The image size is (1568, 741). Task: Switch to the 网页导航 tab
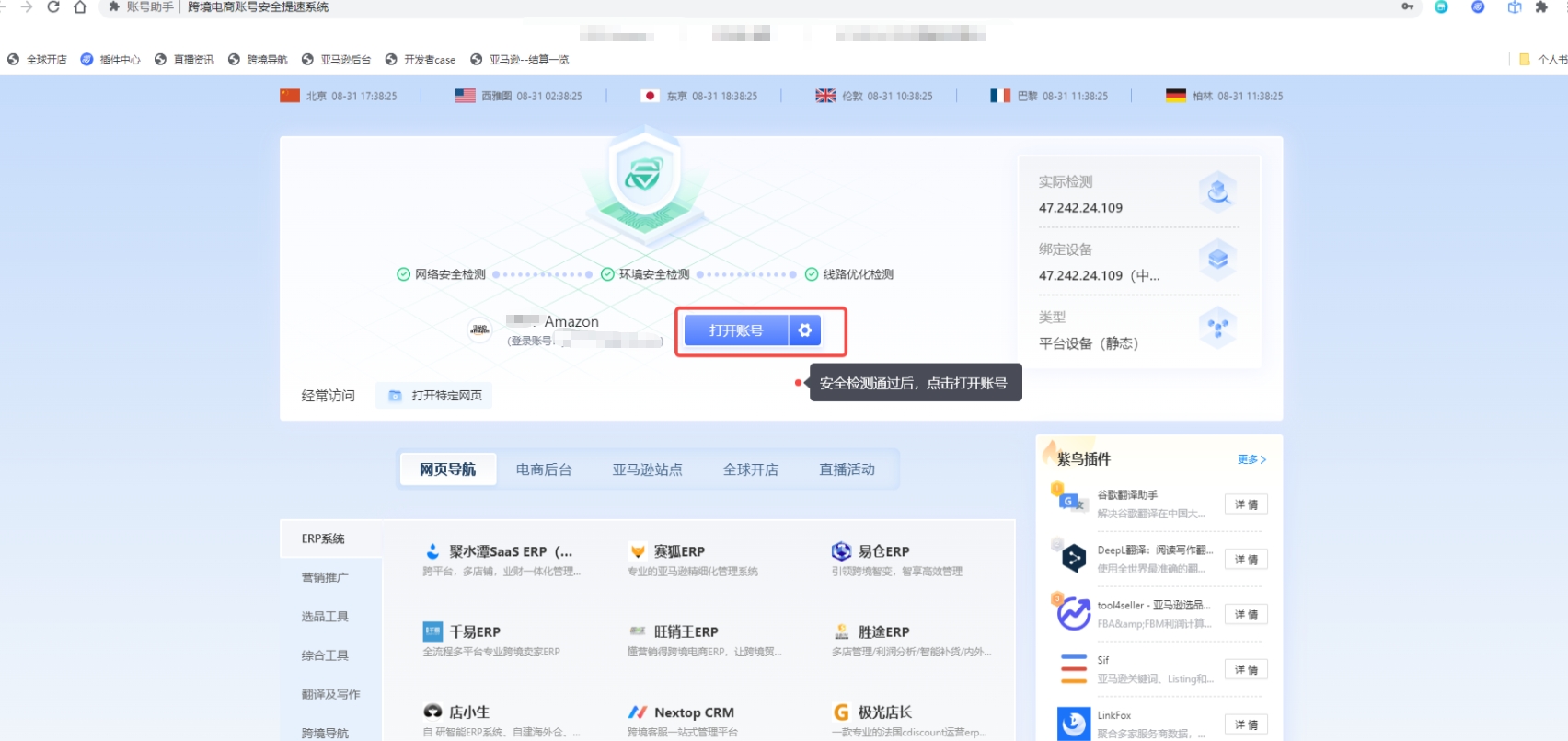coord(448,469)
